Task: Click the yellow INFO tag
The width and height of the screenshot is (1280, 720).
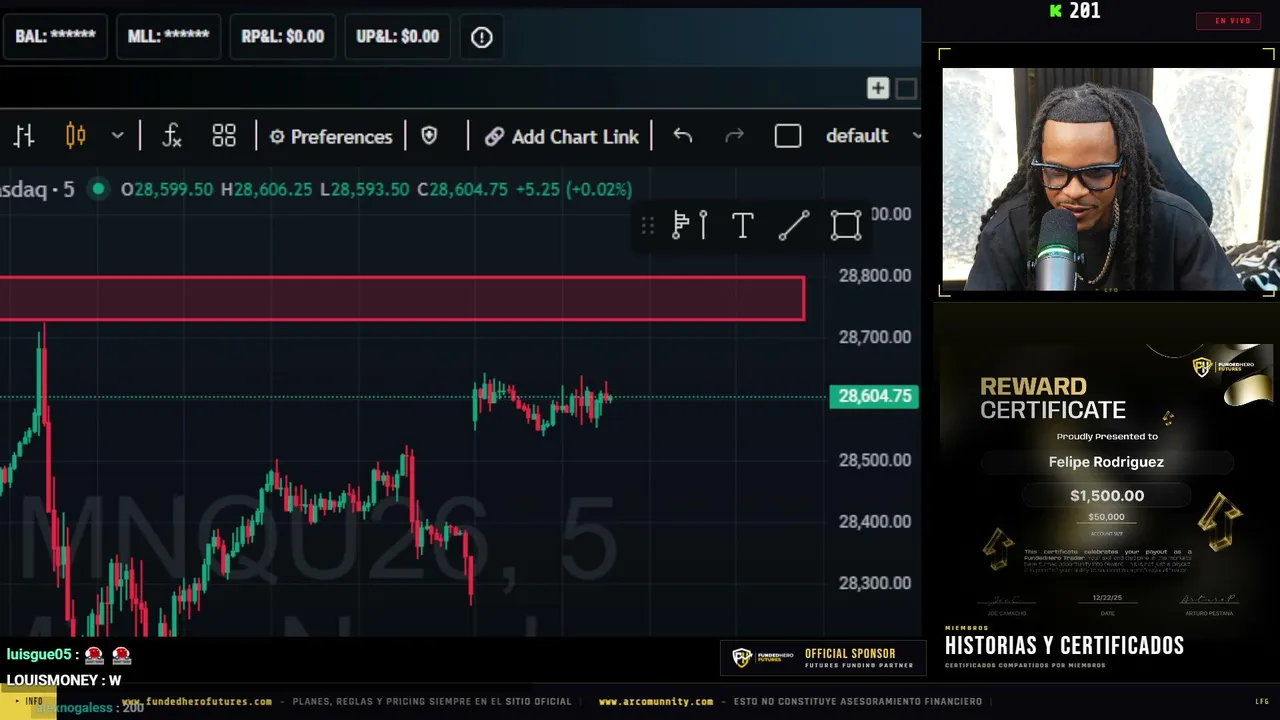Action: 29,702
